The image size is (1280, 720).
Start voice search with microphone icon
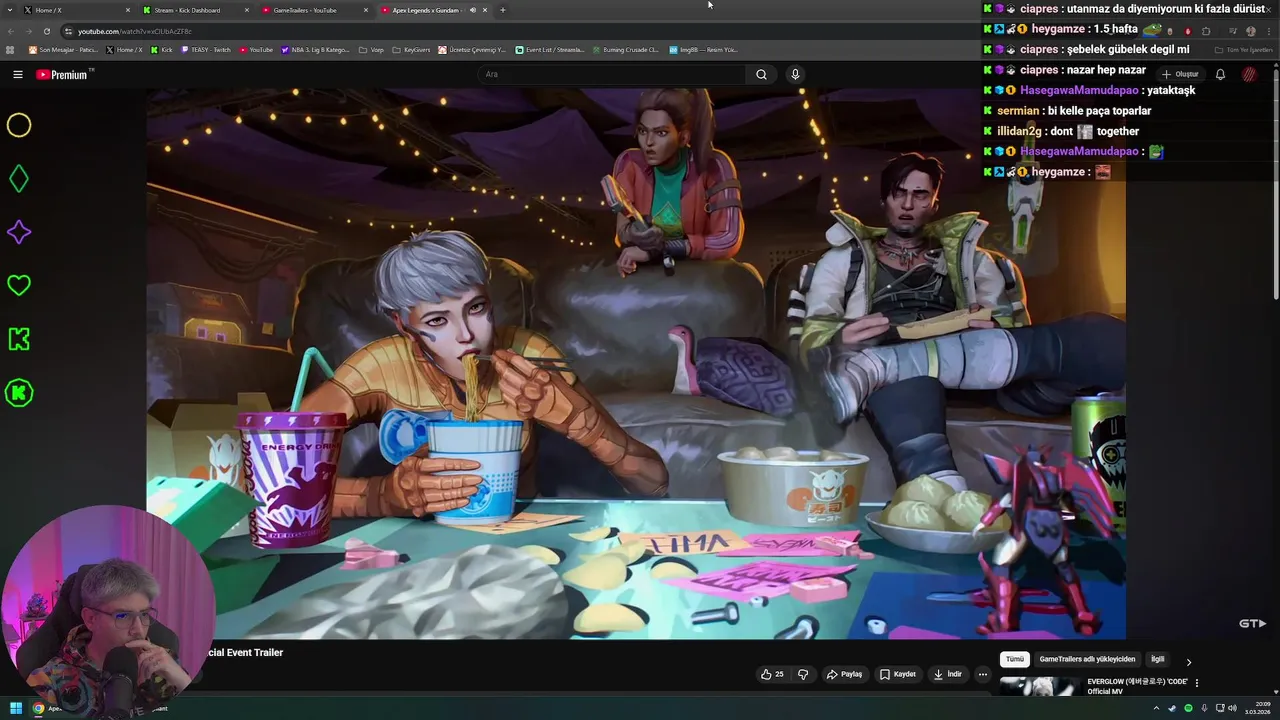click(x=795, y=74)
